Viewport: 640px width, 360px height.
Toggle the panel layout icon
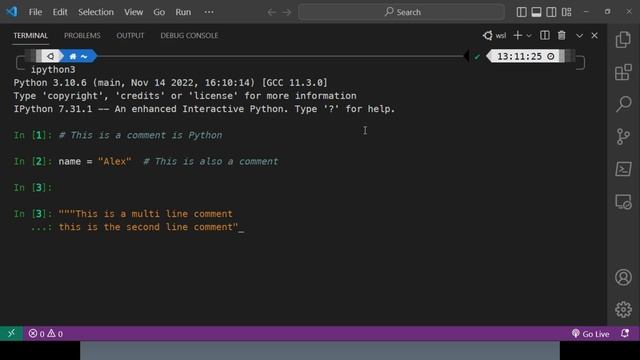536,12
